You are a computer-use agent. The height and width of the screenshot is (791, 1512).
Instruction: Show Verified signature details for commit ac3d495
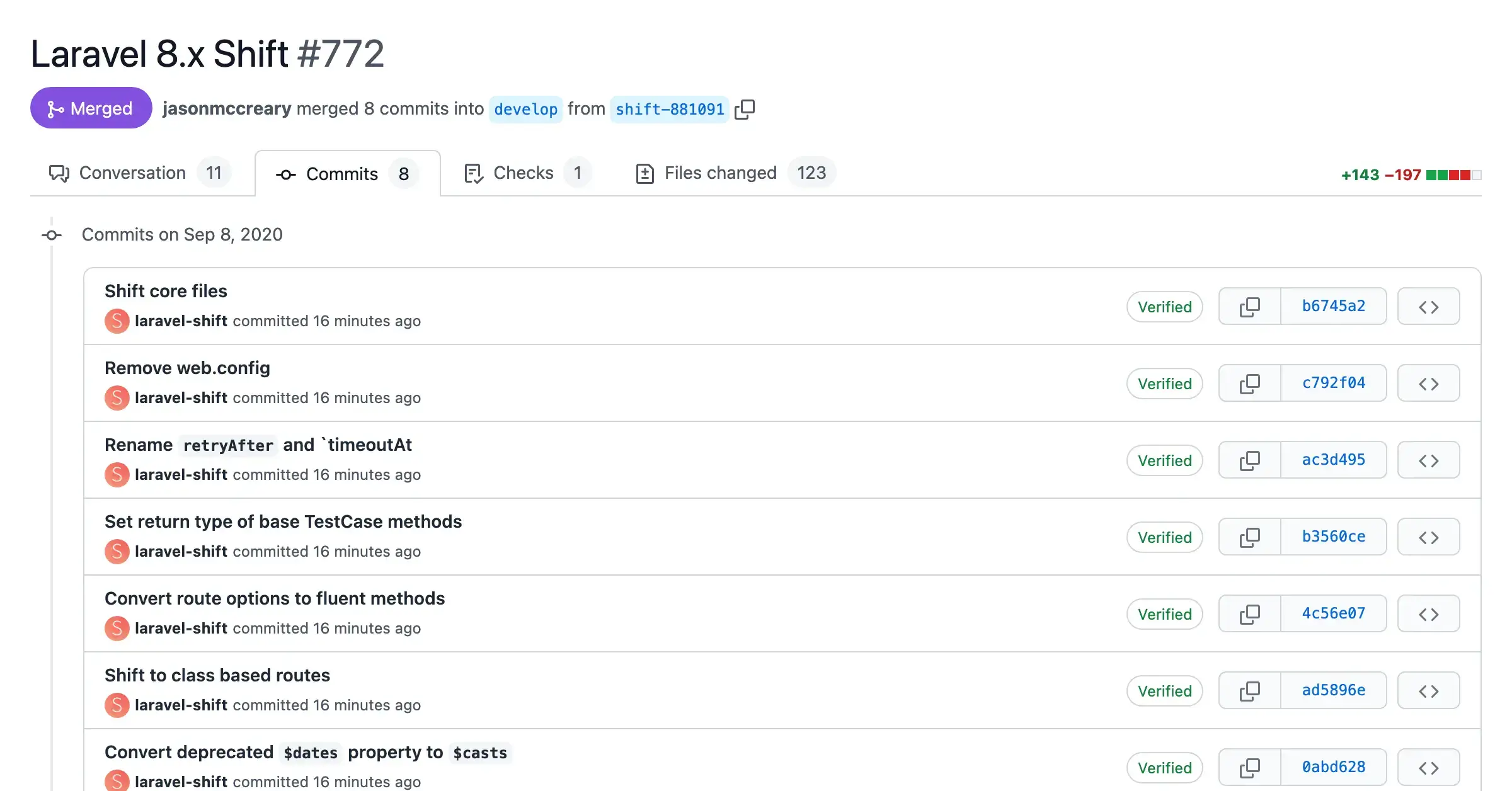coord(1164,460)
